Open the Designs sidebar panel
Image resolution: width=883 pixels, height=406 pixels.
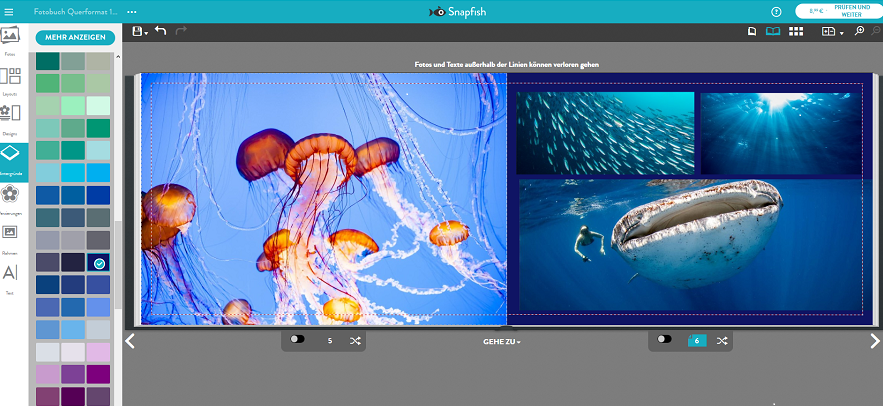[x=10, y=120]
